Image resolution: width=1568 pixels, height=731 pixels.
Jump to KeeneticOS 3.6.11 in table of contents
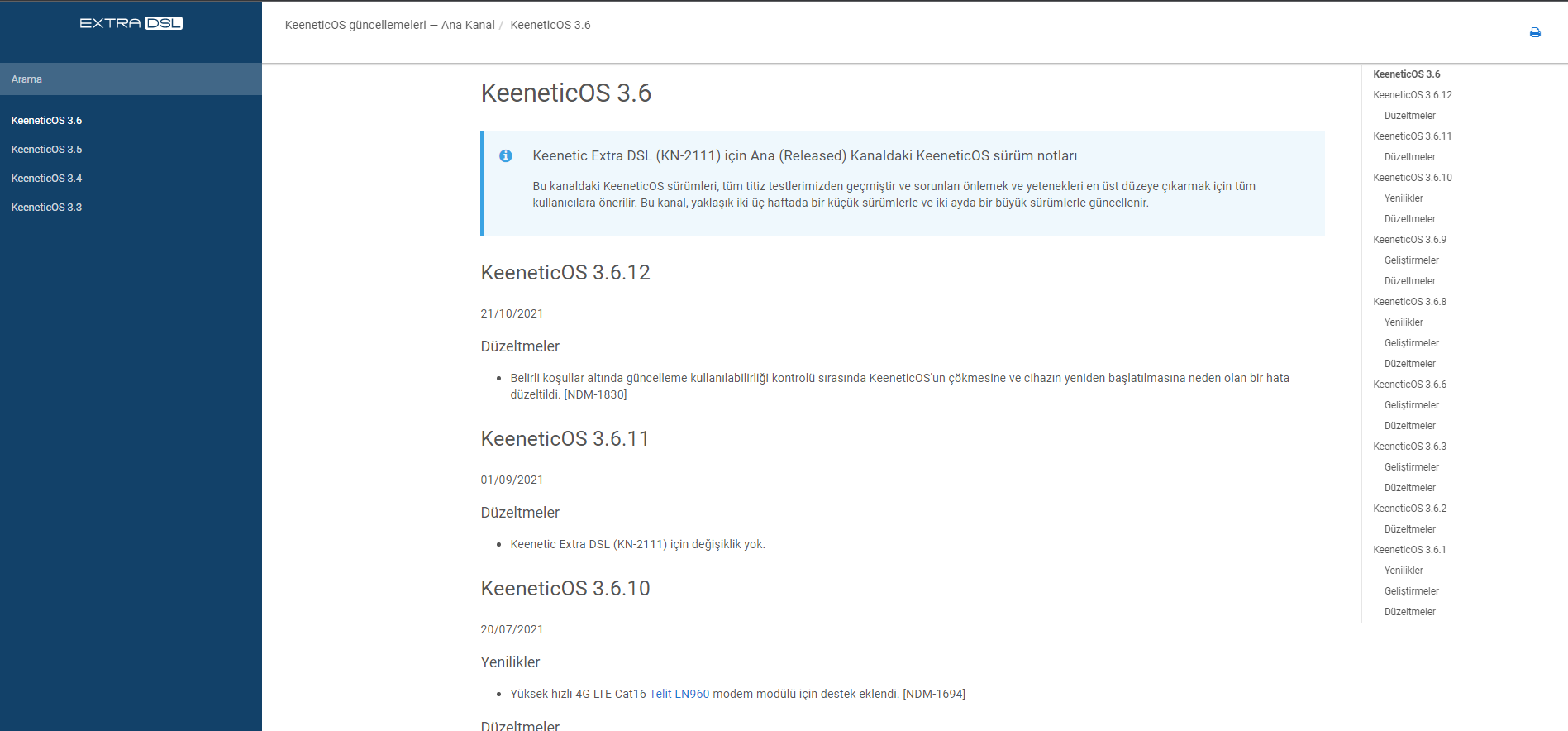click(x=1412, y=136)
